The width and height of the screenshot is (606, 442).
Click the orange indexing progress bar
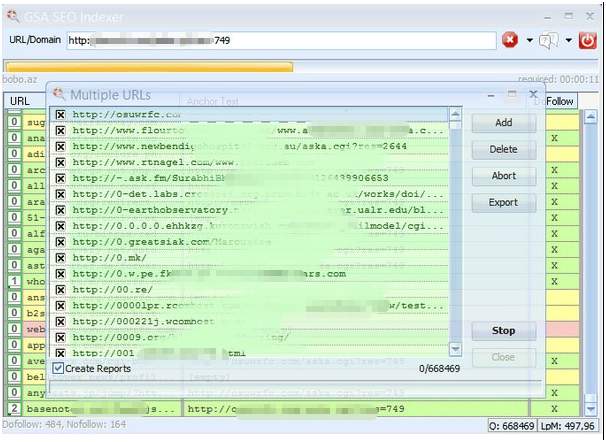(148, 66)
